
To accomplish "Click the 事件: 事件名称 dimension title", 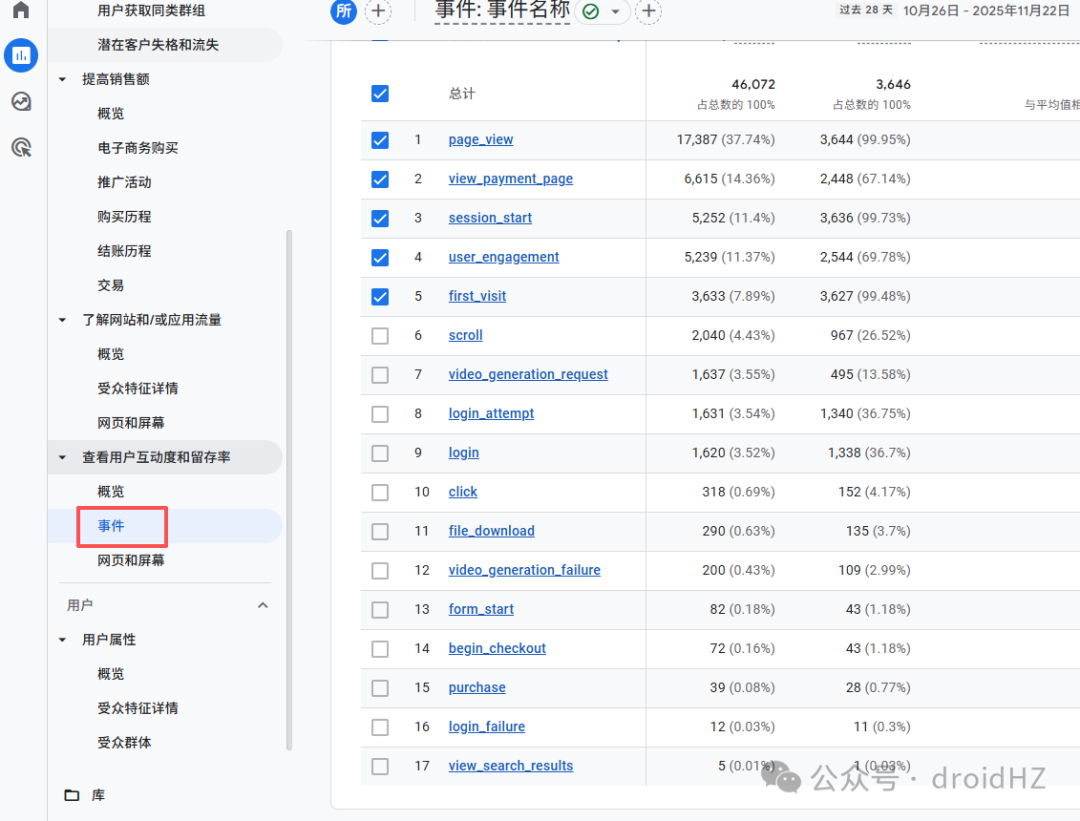I will [x=502, y=10].
